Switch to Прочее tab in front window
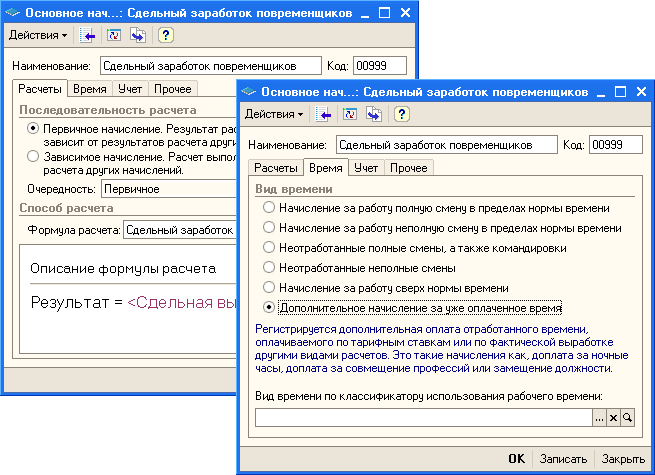Image resolution: width=655 pixels, height=475 pixels. (409, 168)
